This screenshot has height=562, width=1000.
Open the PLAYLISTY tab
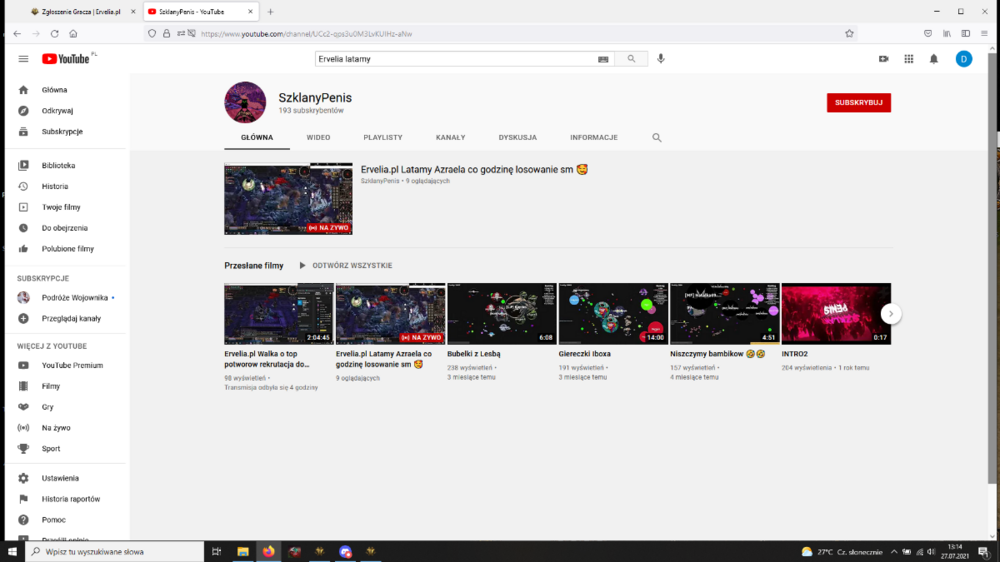(x=383, y=138)
